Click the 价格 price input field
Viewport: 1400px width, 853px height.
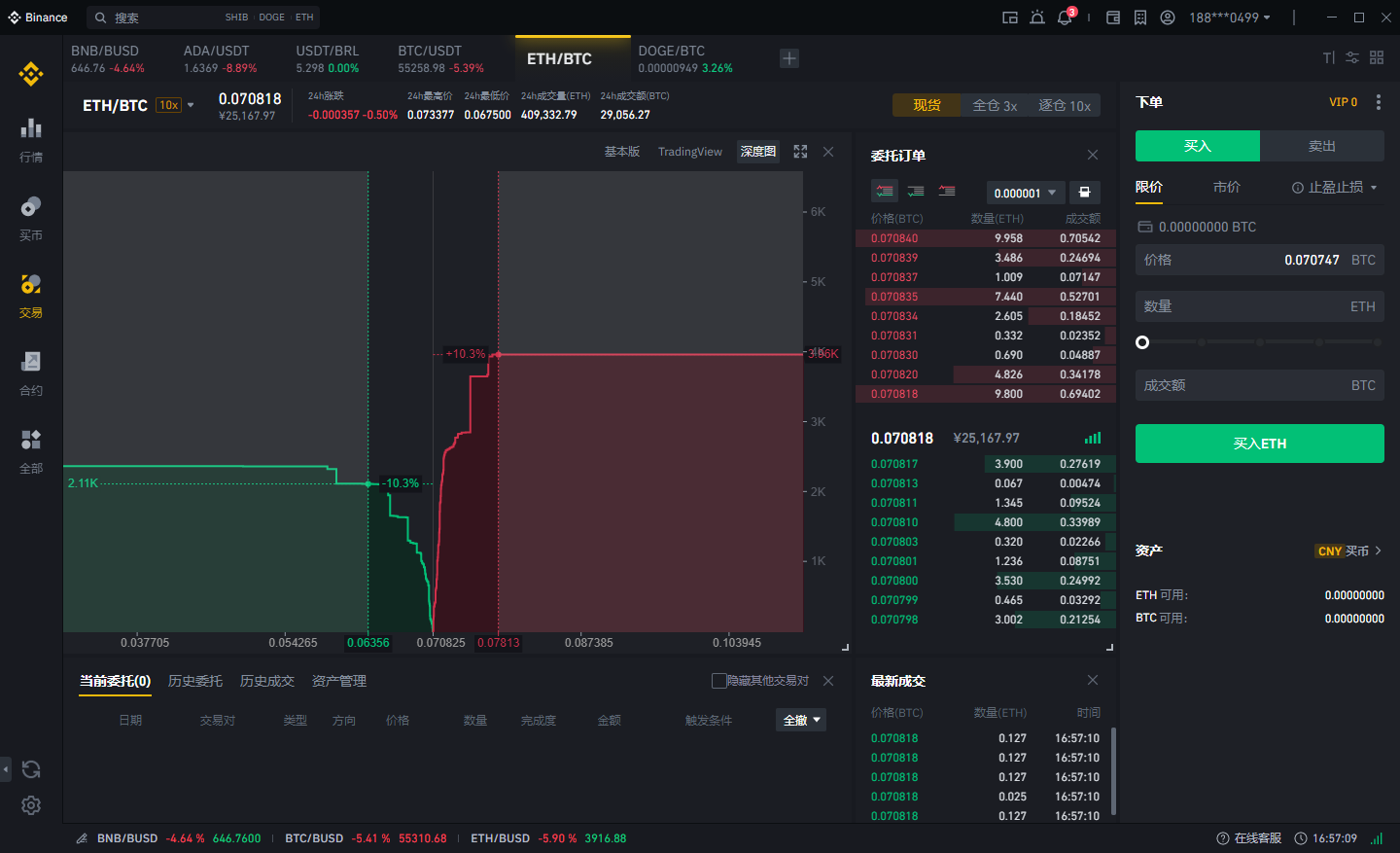click(x=1260, y=260)
